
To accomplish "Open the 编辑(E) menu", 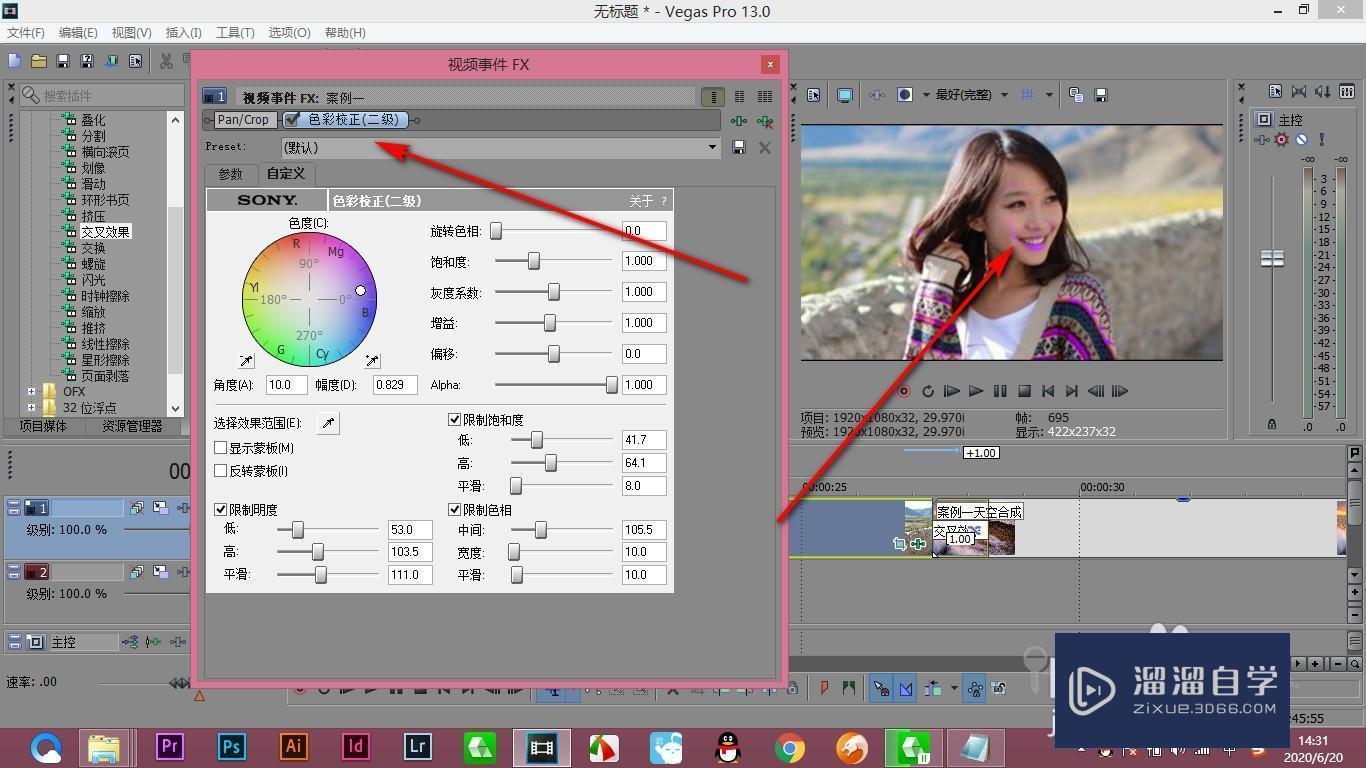I will click(78, 33).
